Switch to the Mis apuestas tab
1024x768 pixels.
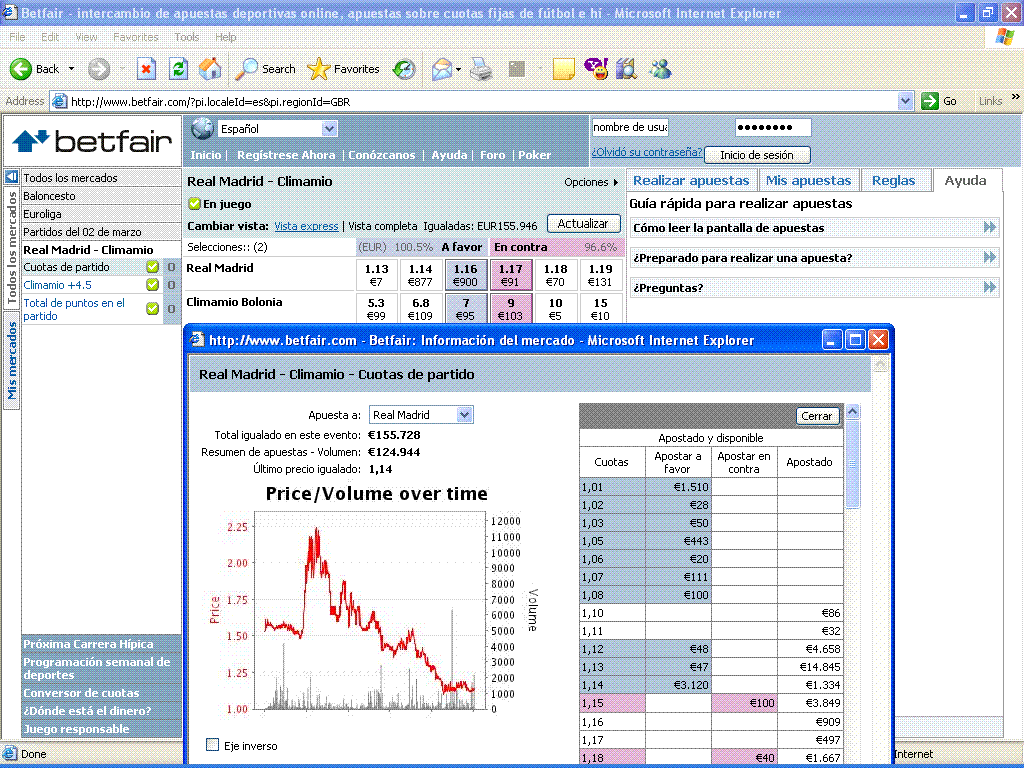click(x=808, y=180)
